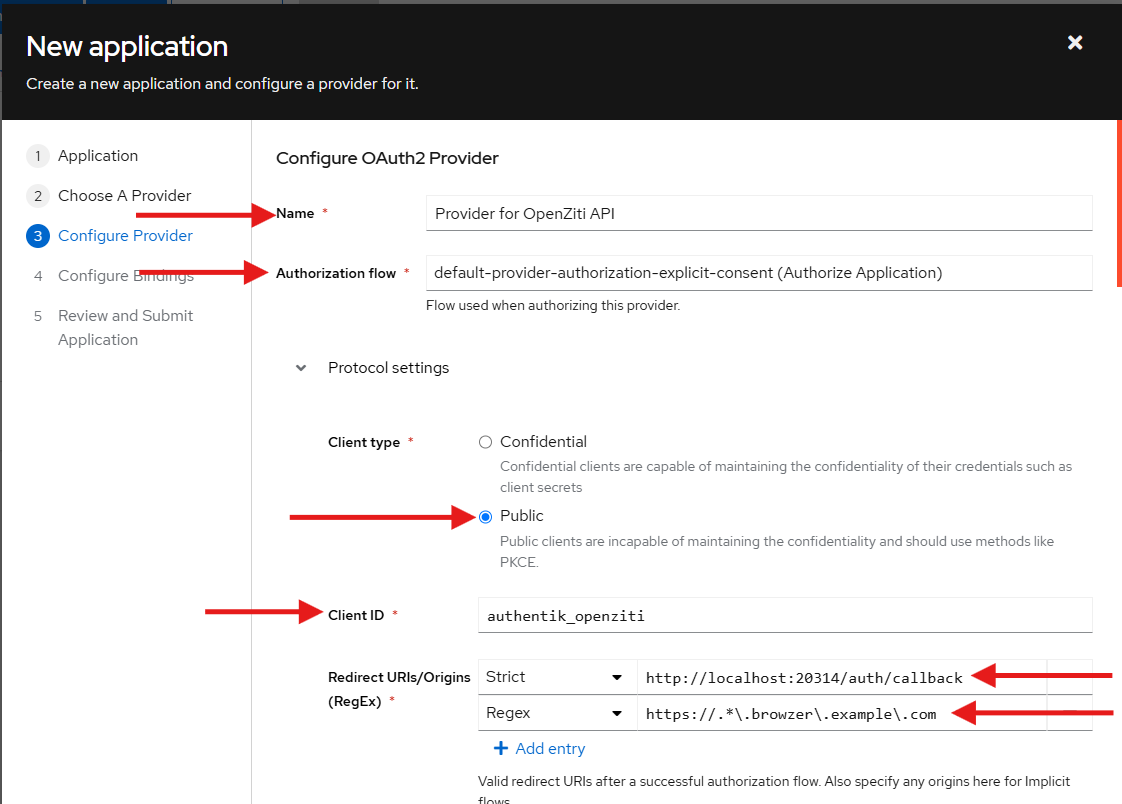This screenshot has width=1122, height=804.
Task: Click the Name input field
Action: [758, 213]
